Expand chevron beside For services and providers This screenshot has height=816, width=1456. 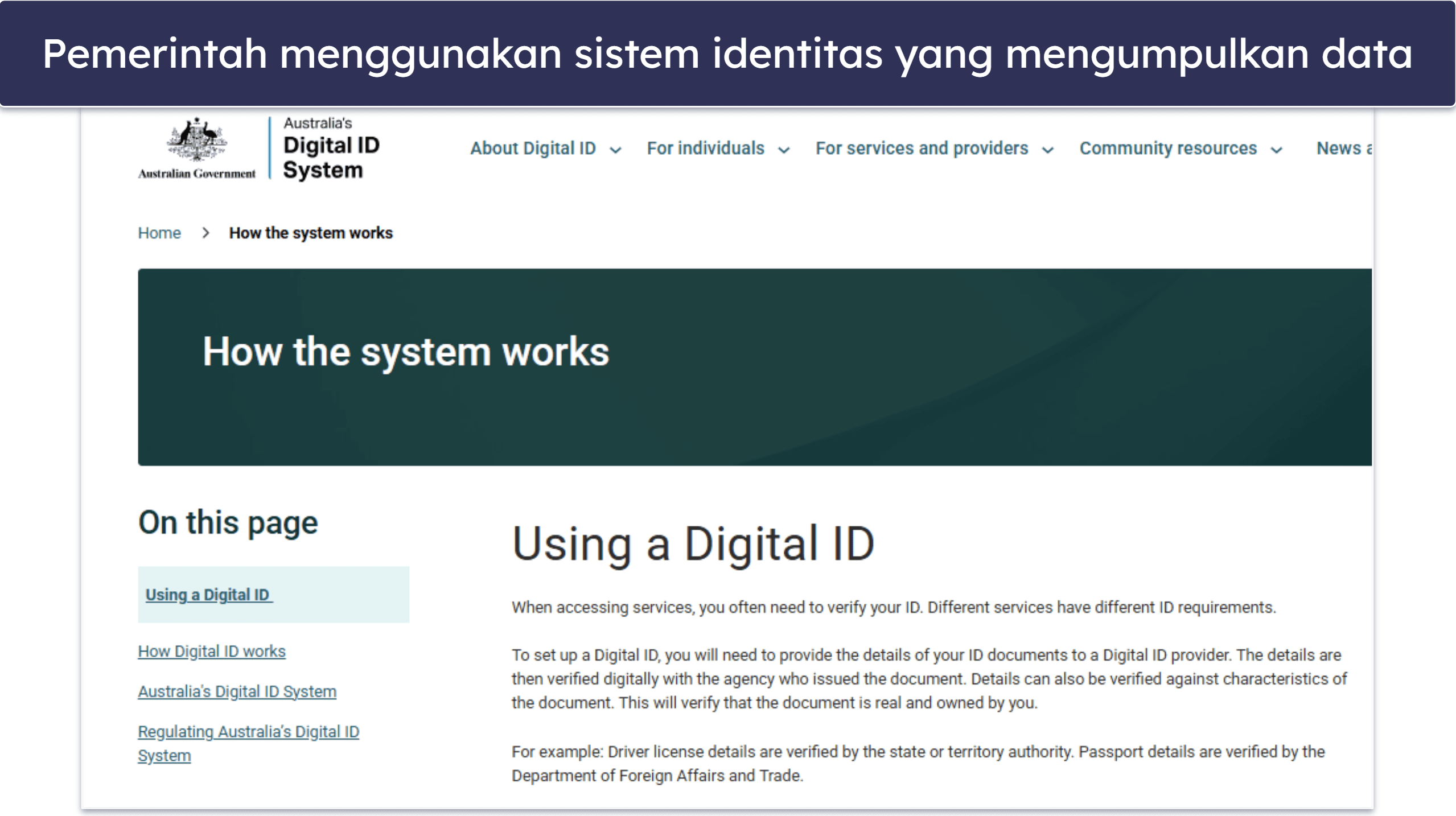click(1047, 150)
